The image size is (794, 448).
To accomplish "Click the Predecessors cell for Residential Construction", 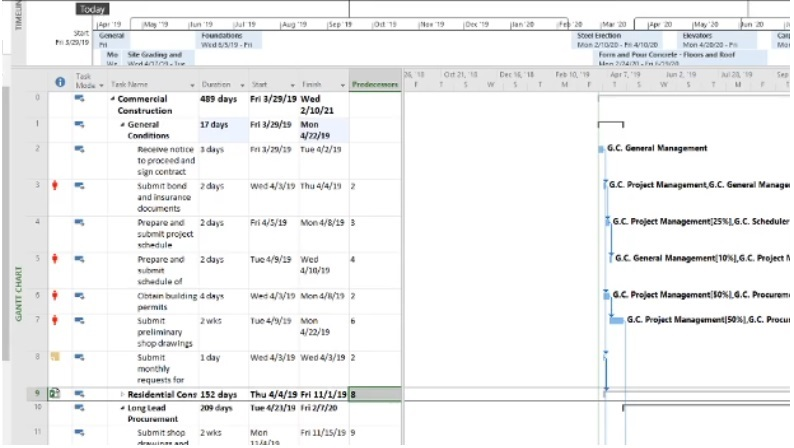I will (374, 394).
